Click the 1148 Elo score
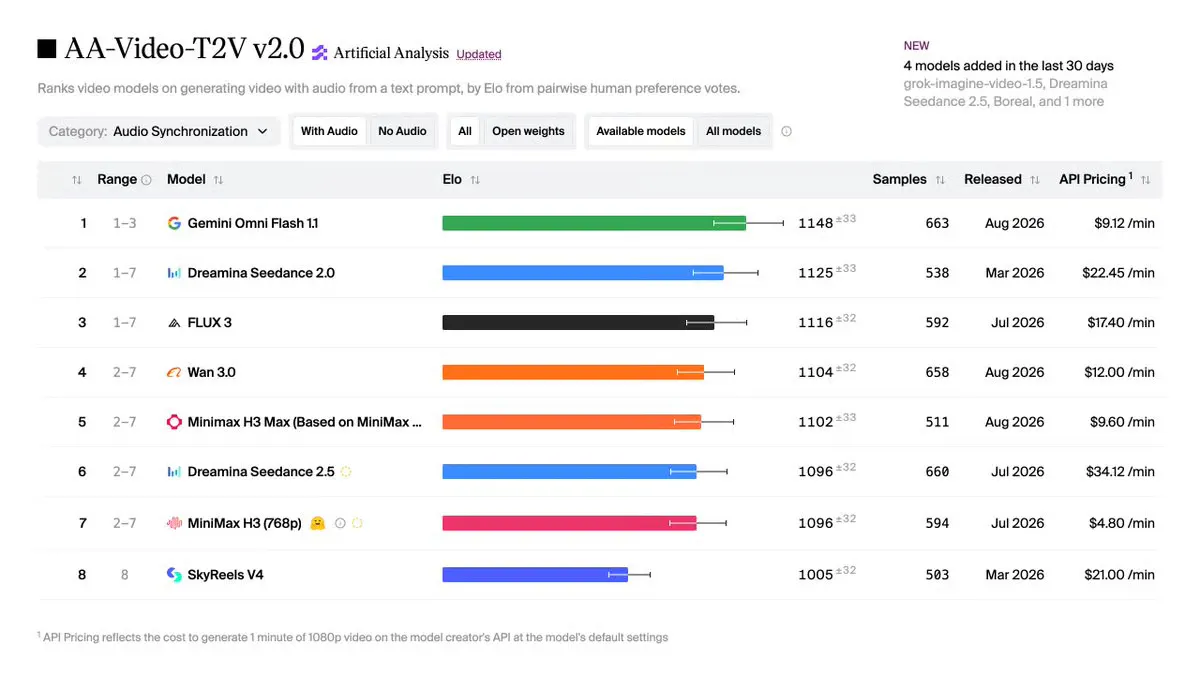 point(815,223)
